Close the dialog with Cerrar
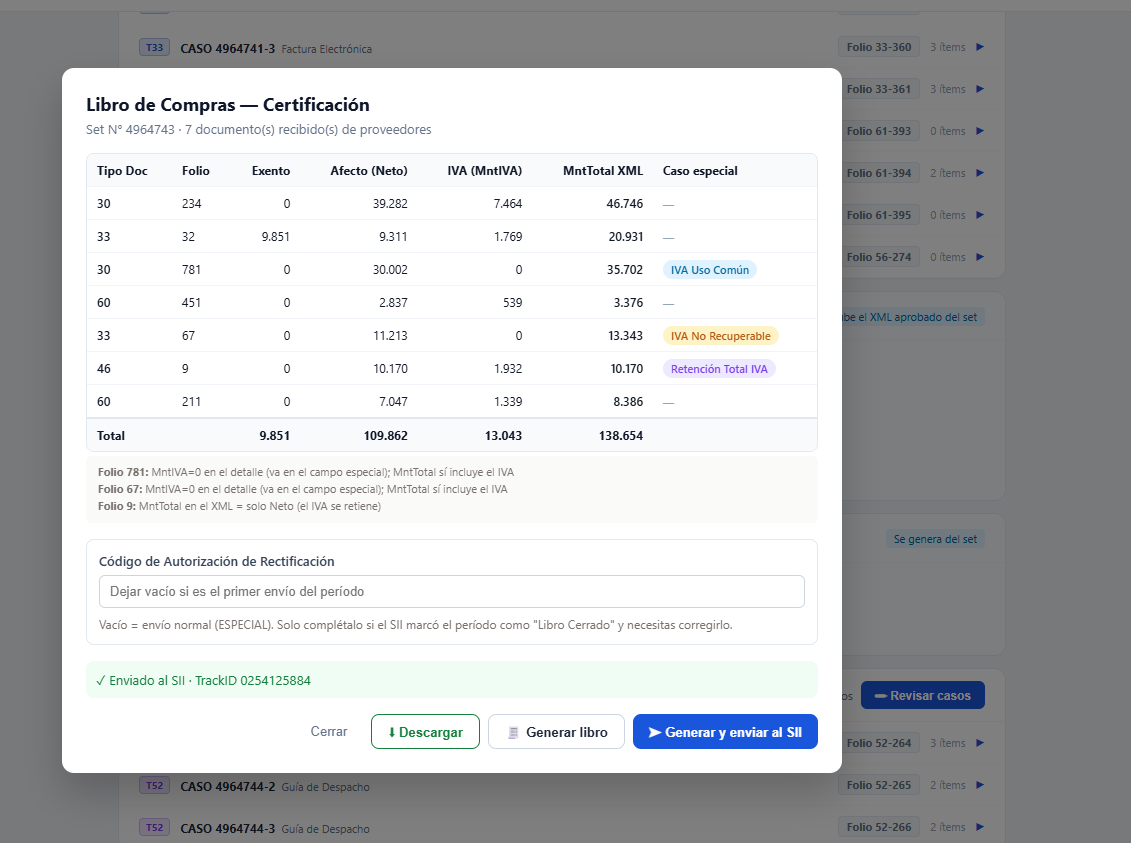The image size is (1131, 843). point(329,731)
